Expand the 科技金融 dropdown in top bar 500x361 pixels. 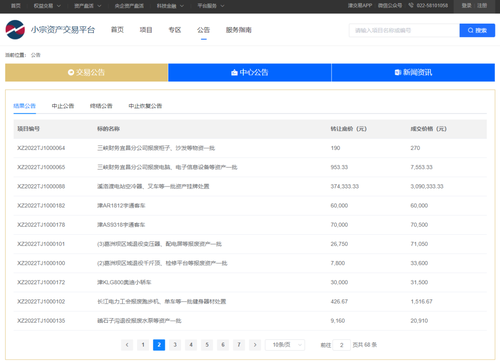coord(170,6)
